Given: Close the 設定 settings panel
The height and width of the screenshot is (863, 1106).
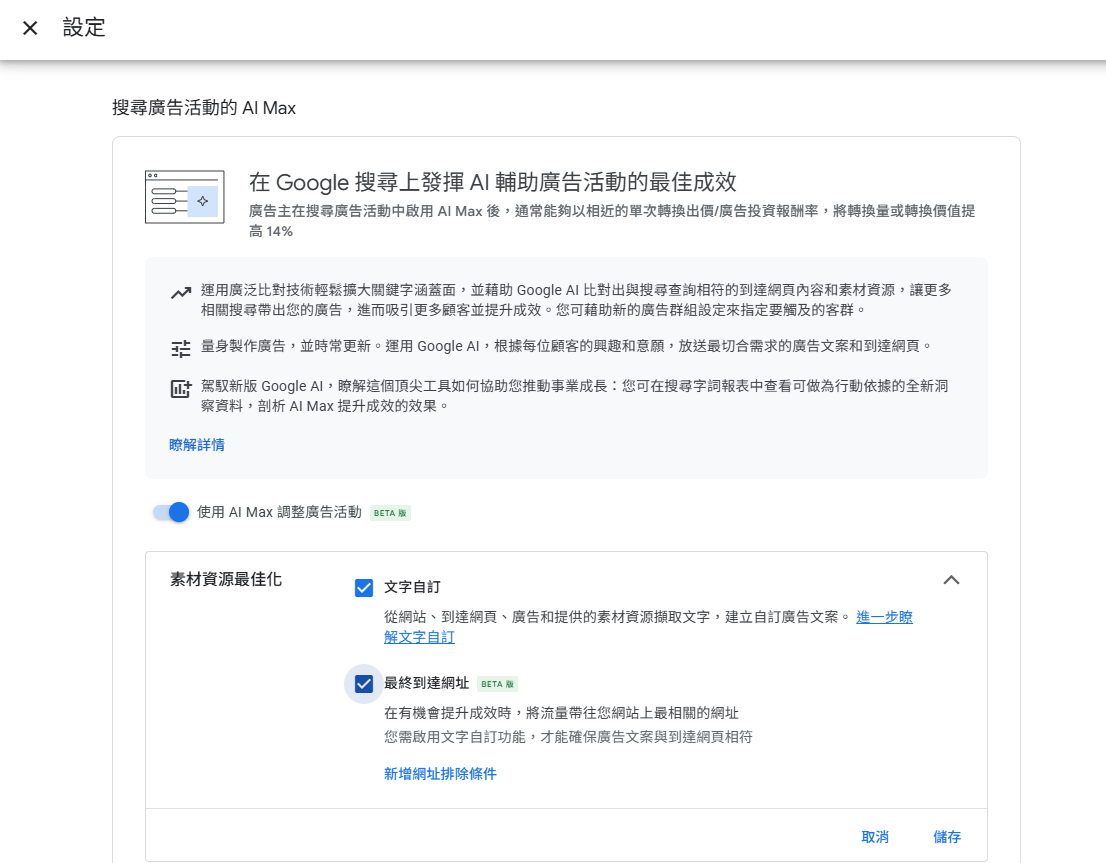Looking at the screenshot, I should tap(30, 28).
